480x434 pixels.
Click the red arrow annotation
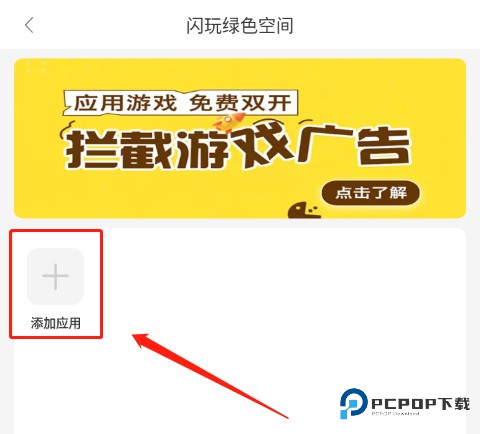pos(210,375)
